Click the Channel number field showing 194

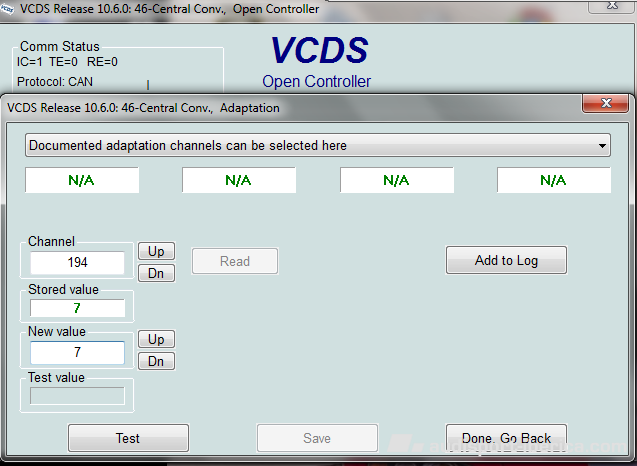pyautogui.click(x=77, y=262)
